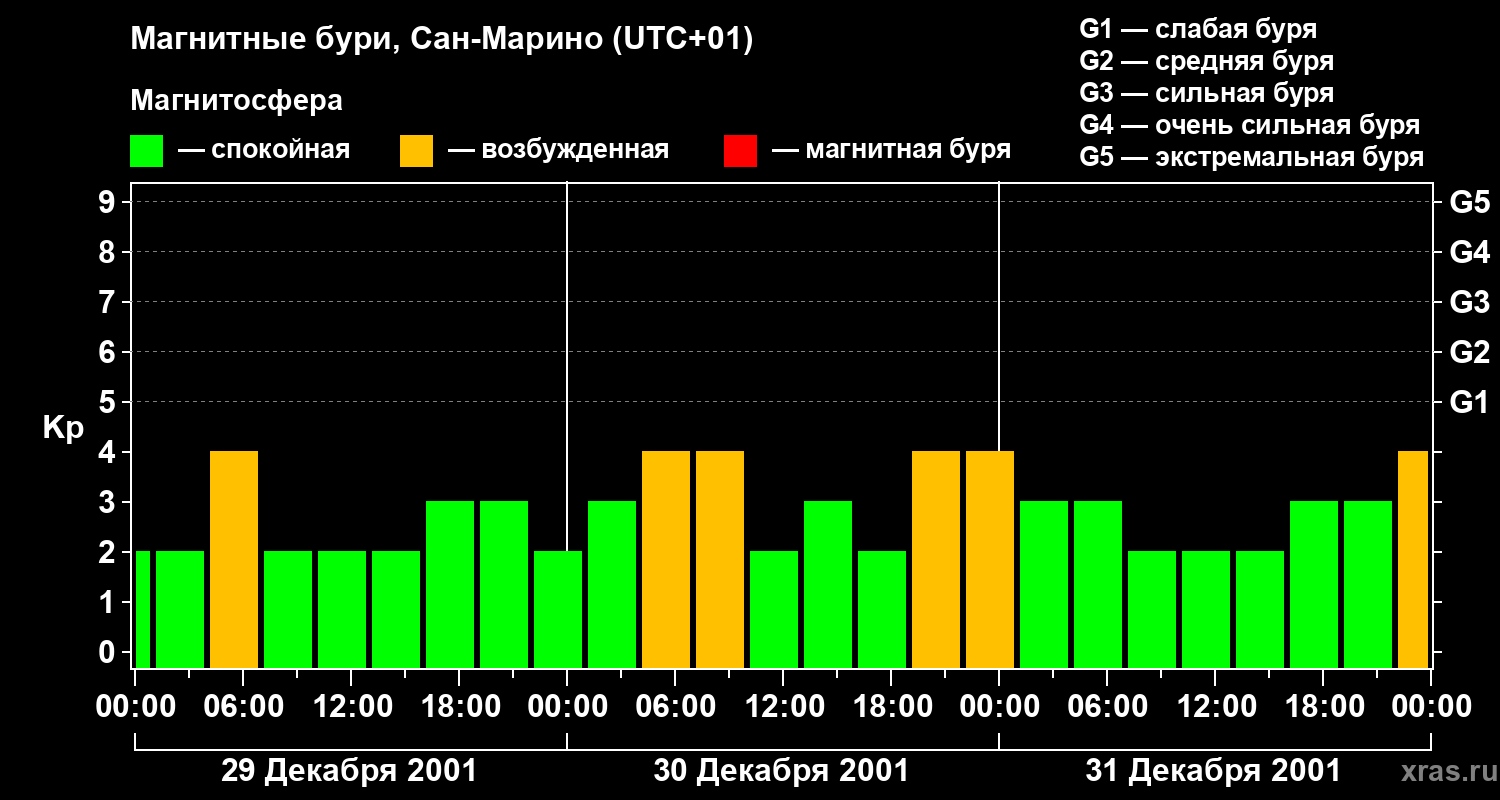This screenshot has width=1500, height=800.
Task: Click the right-axis 'G4' level label
Action: click(1469, 252)
